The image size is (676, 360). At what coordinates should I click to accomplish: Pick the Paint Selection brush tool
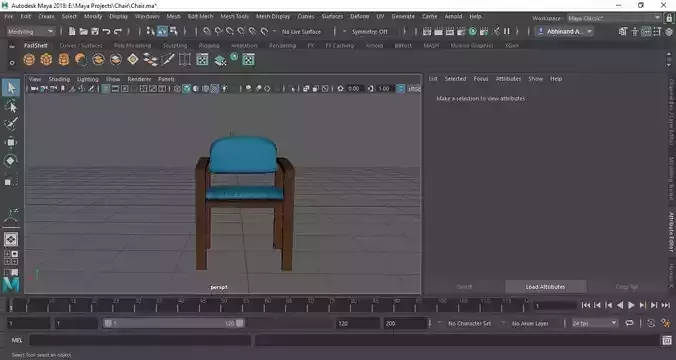[x=11, y=124]
